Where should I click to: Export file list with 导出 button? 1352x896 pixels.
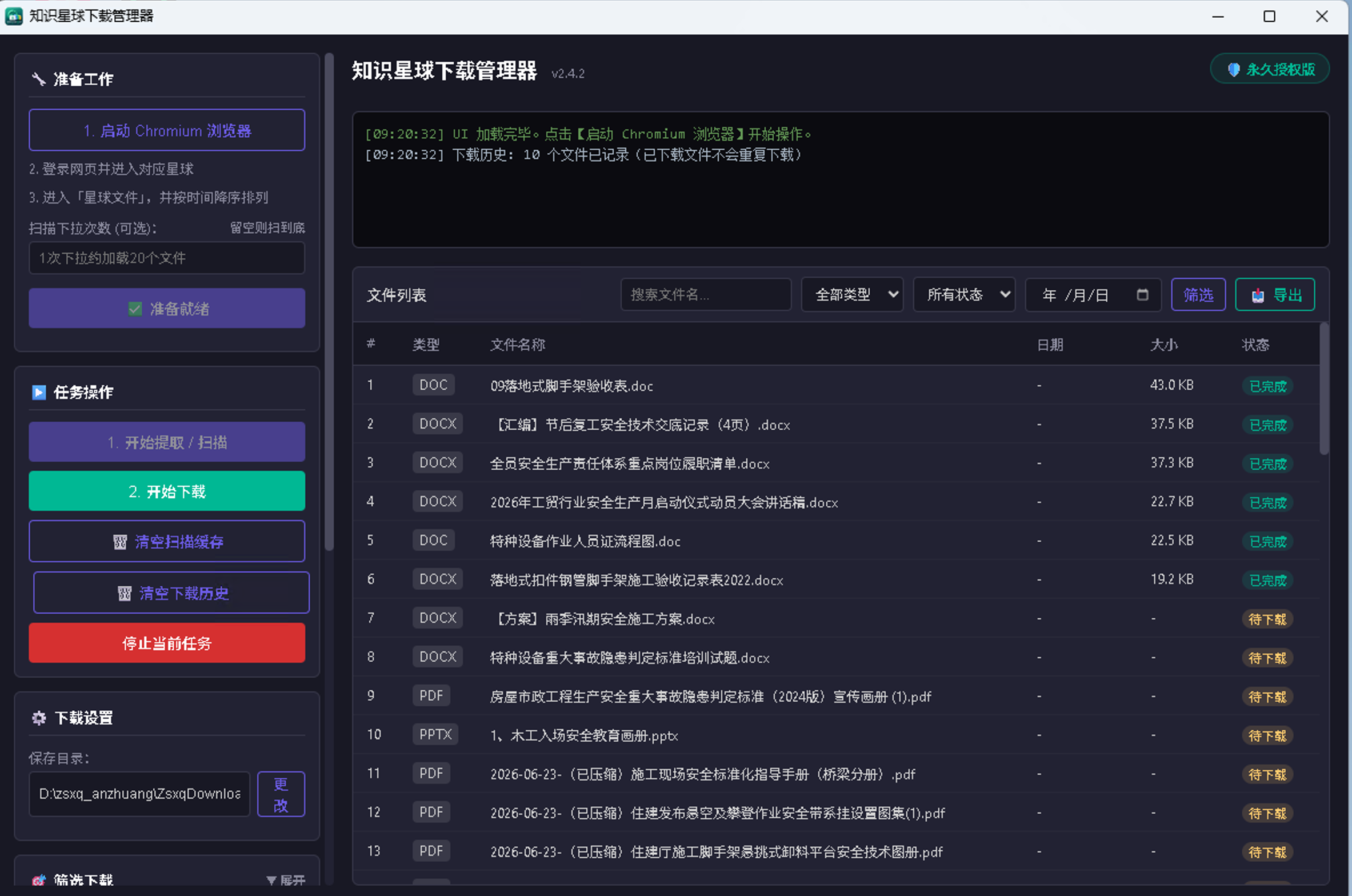point(1275,294)
